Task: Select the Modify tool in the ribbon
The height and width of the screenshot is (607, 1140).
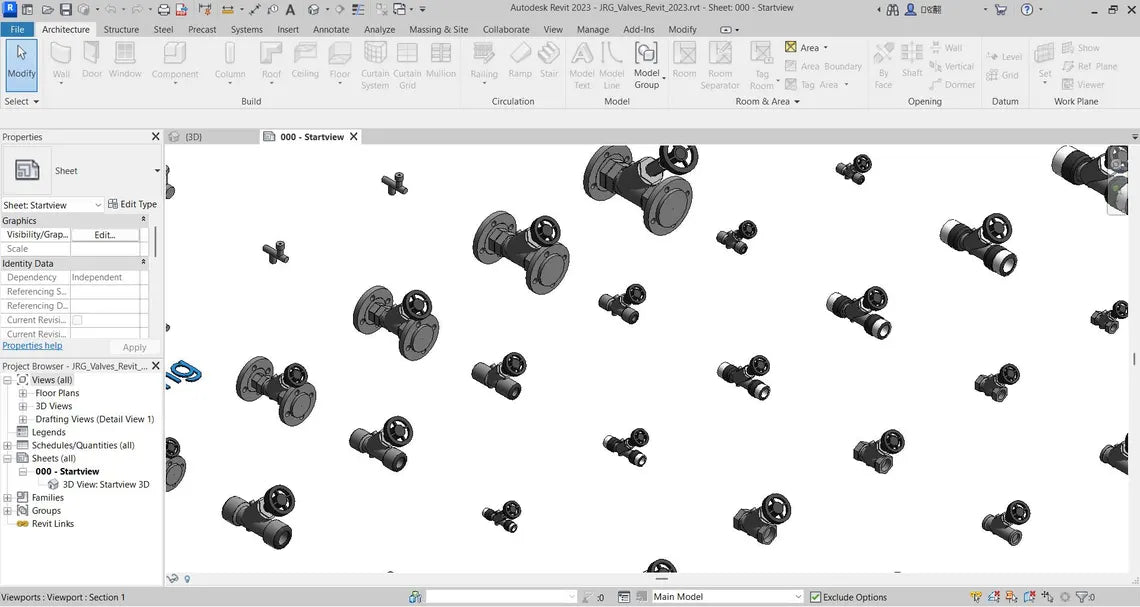Action: pyautogui.click(x=21, y=65)
